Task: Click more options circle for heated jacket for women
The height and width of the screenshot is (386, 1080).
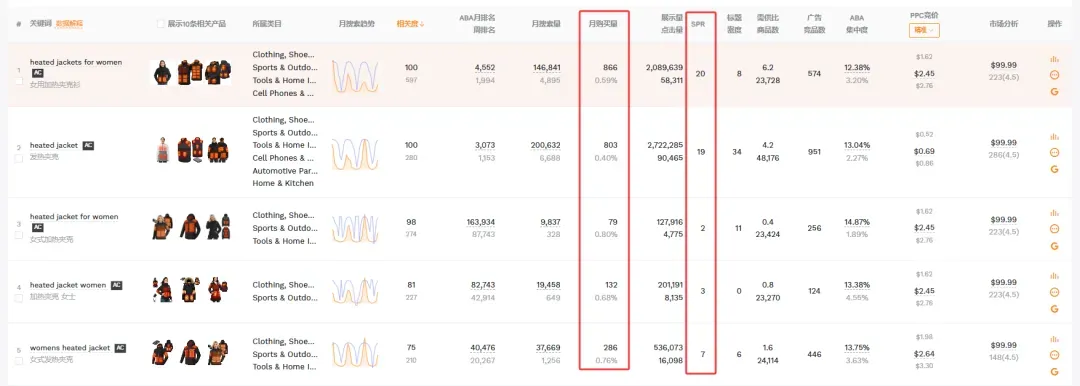Action: click(1054, 229)
